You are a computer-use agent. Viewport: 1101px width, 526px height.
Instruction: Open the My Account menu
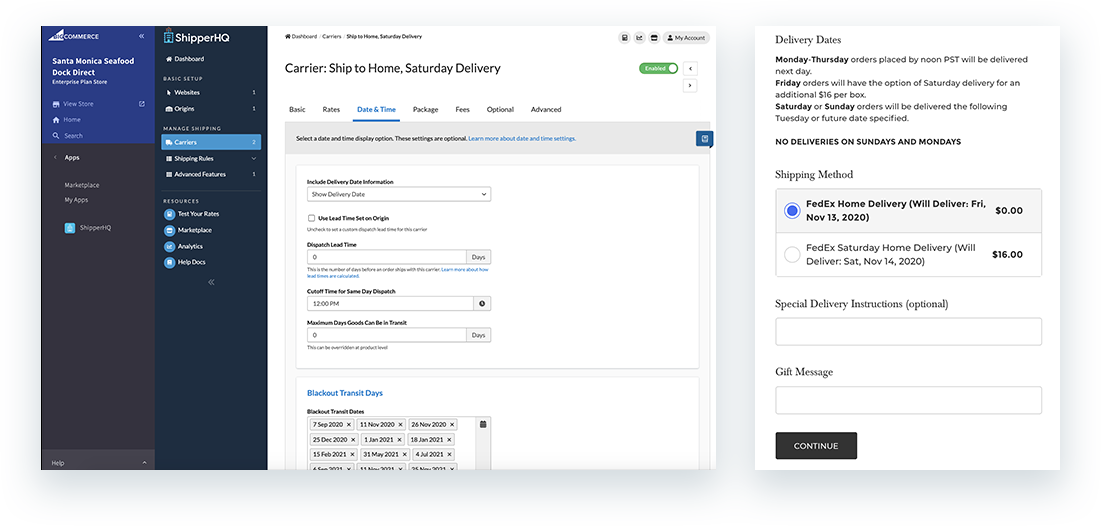(686, 38)
